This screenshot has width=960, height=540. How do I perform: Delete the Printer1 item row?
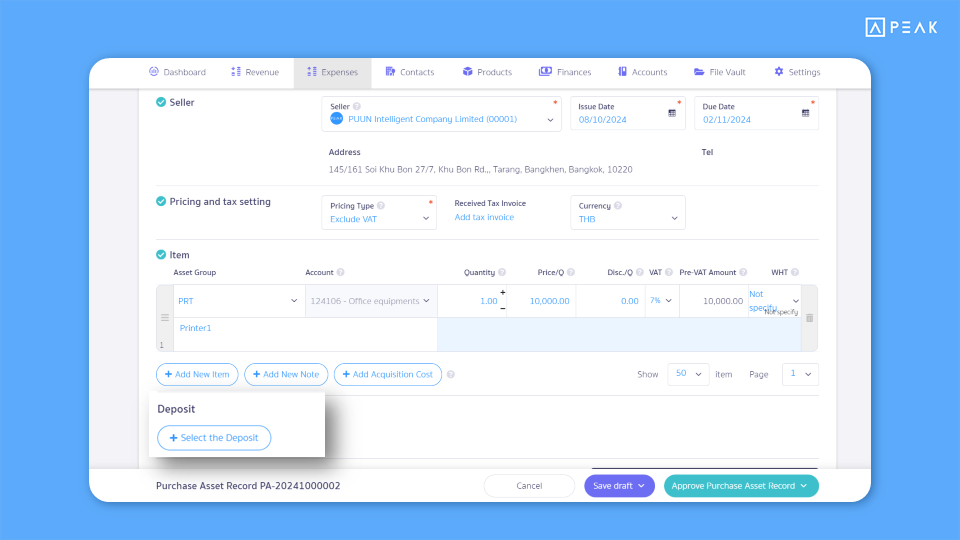coord(809,318)
